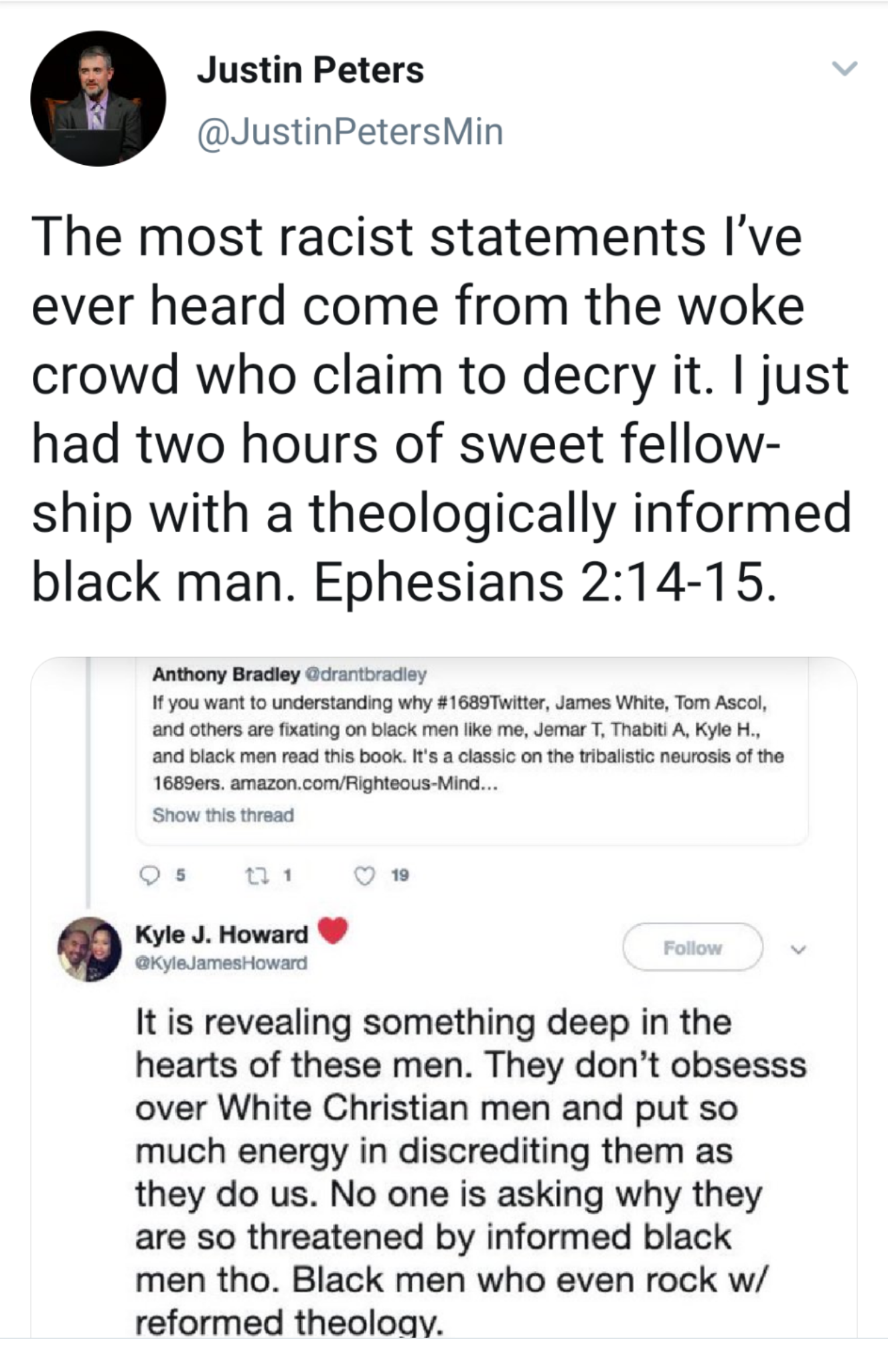This screenshot has width=888, height=1372.
Task: Open Kyle J. Howard's profile photo
Action: click(90, 949)
